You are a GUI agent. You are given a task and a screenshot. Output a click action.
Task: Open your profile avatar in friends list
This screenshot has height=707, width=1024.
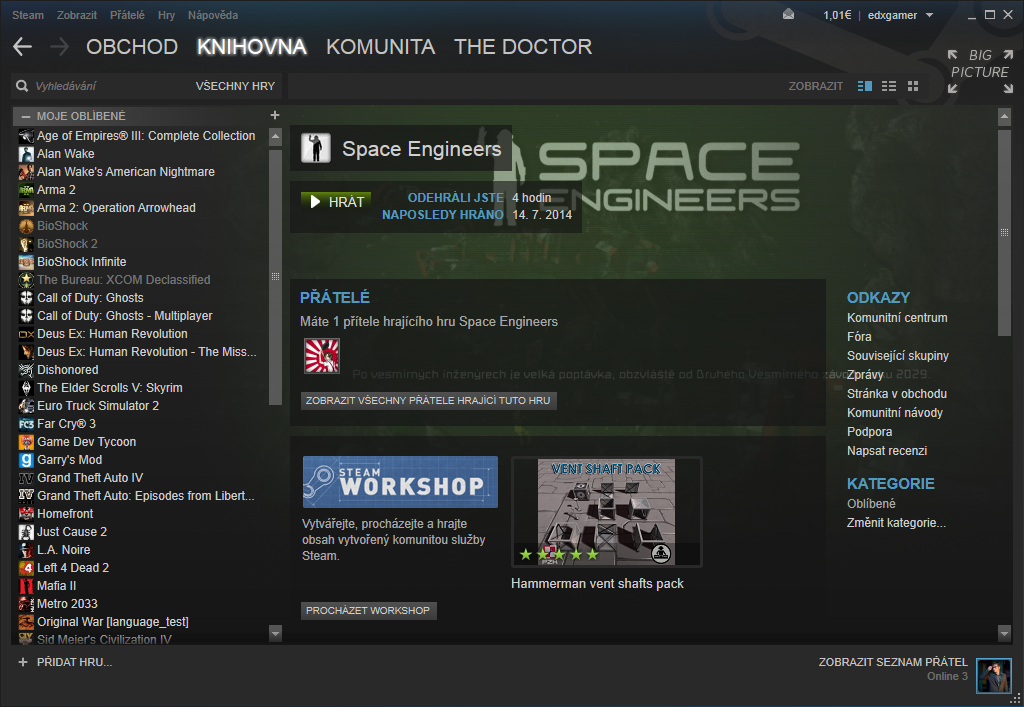tap(993, 675)
